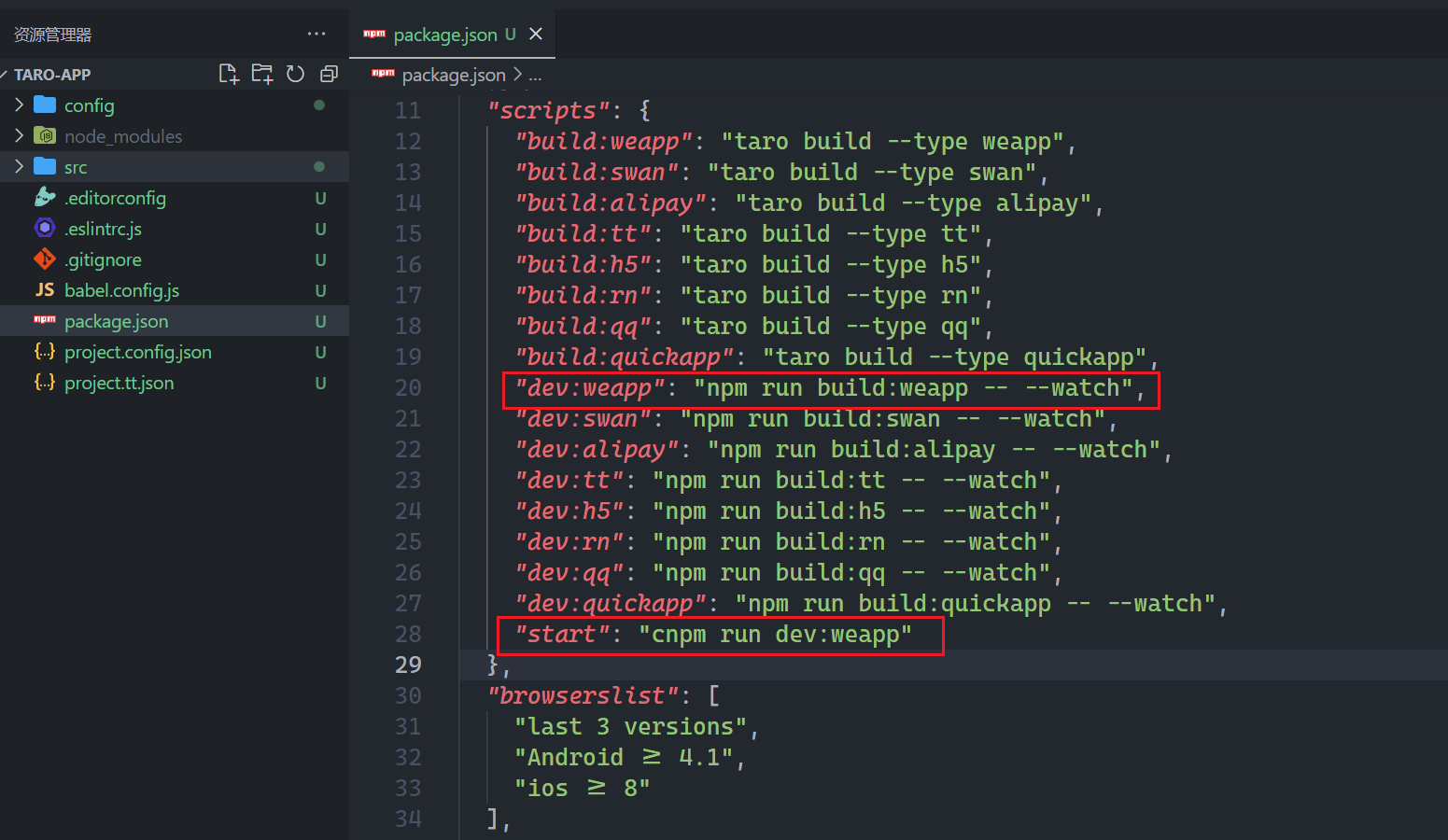Click package.json in the breadcrumb bar
The height and width of the screenshot is (840, 1448).
click(454, 75)
